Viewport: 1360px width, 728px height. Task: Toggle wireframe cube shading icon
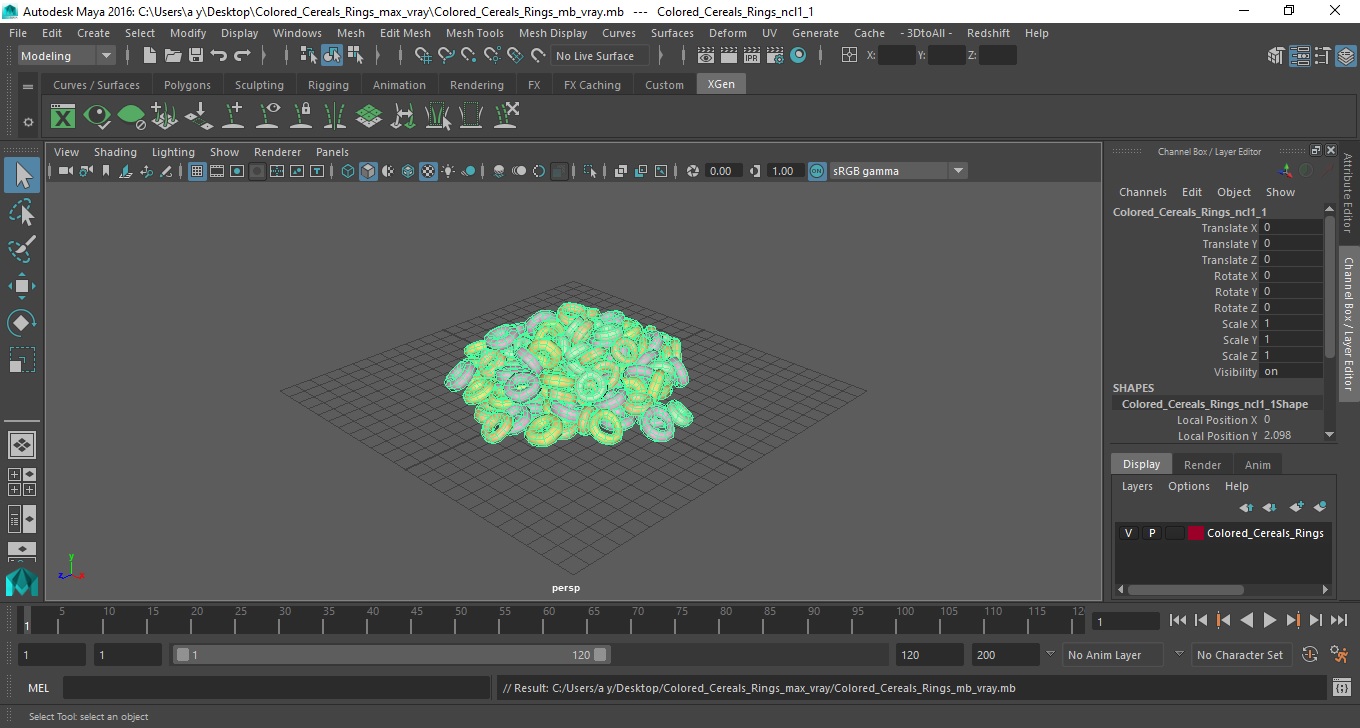click(348, 171)
